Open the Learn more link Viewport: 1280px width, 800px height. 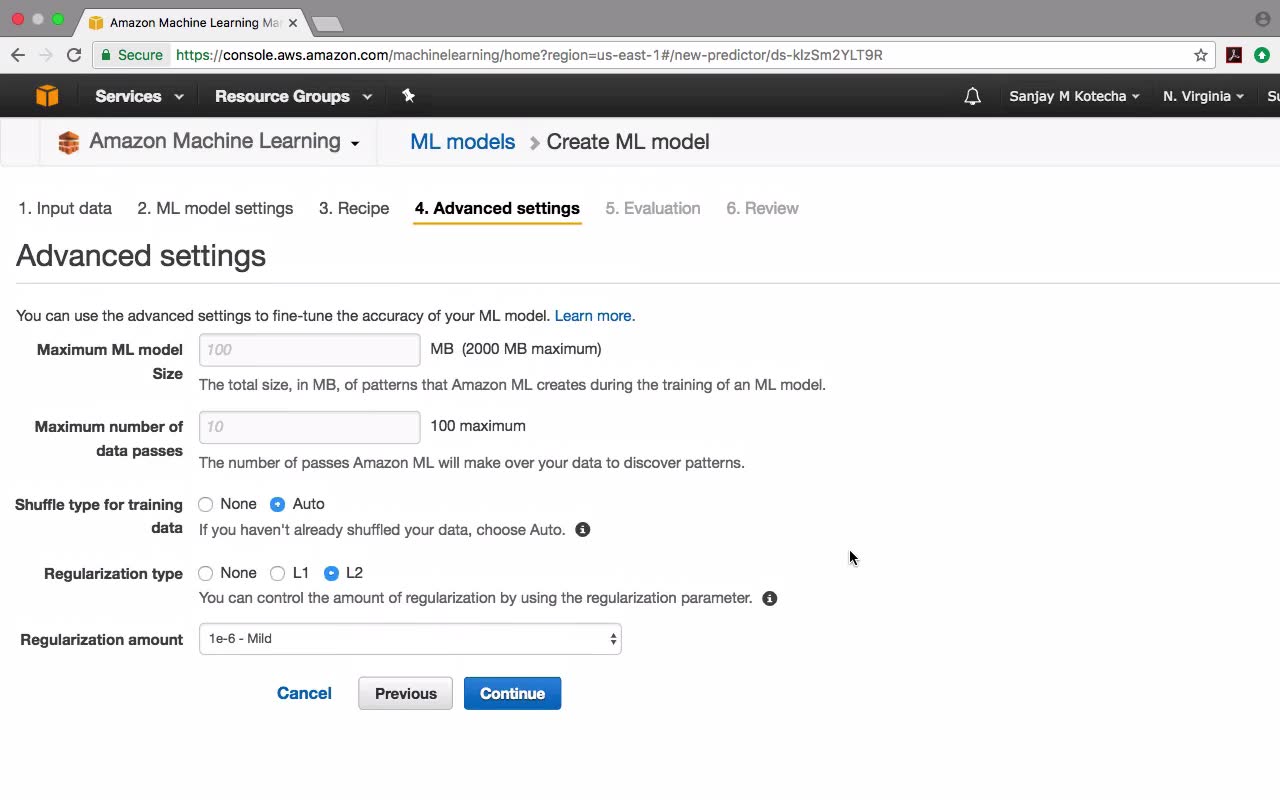tap(595, 316)
